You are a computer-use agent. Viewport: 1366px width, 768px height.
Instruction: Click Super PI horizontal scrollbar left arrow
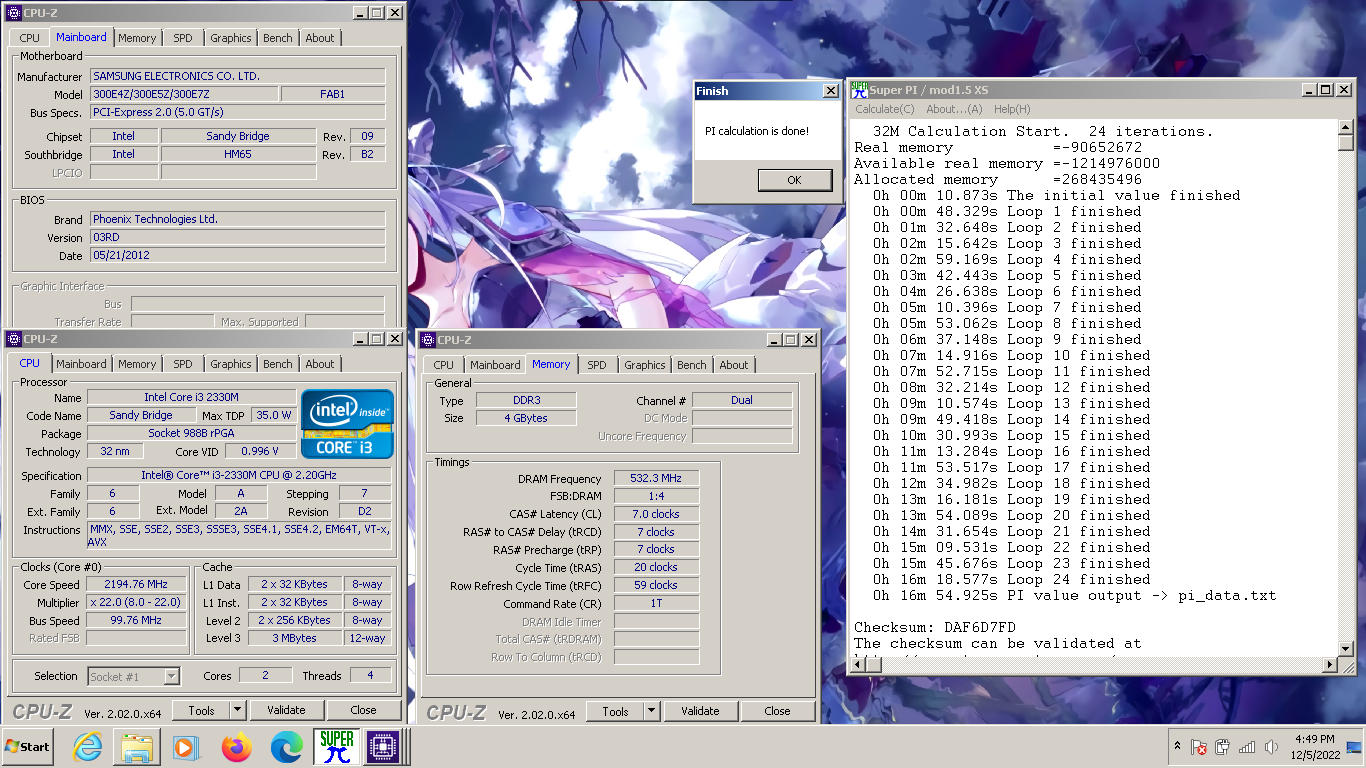(858, 665)
